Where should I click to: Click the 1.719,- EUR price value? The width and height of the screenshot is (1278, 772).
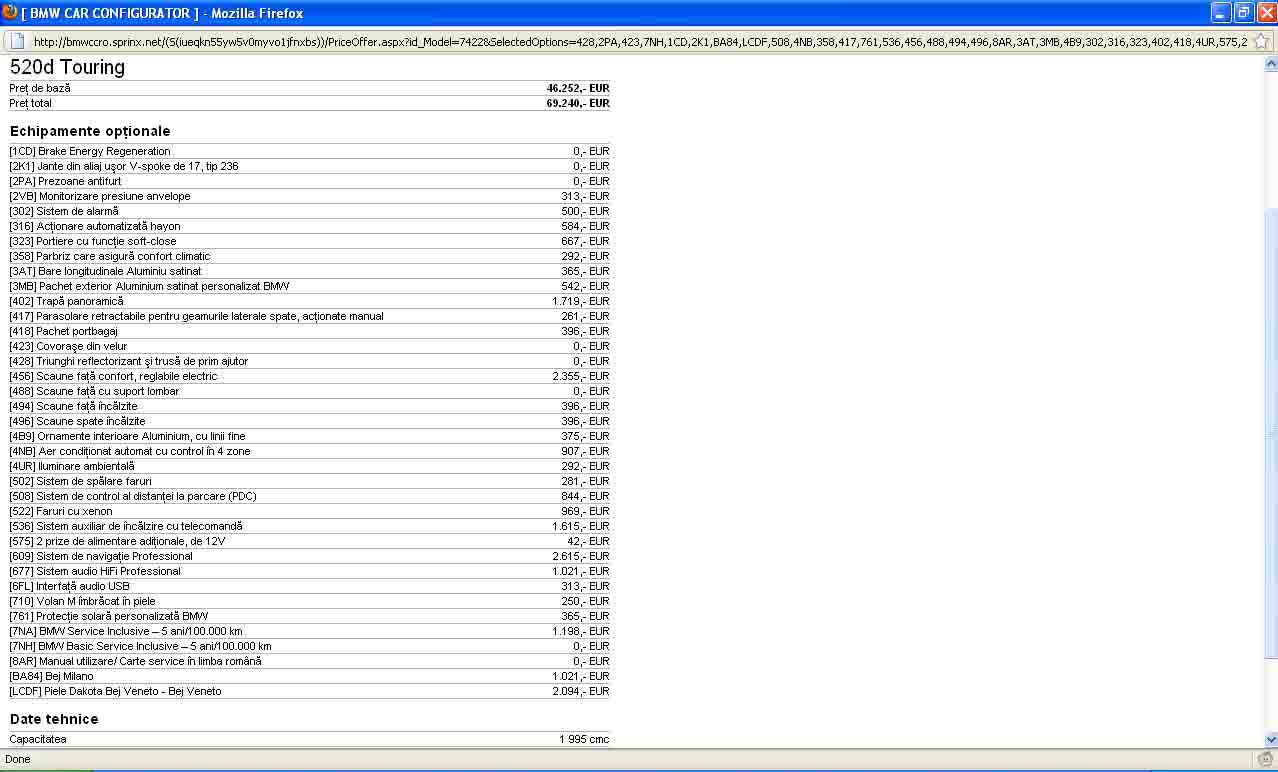[580, 301]
